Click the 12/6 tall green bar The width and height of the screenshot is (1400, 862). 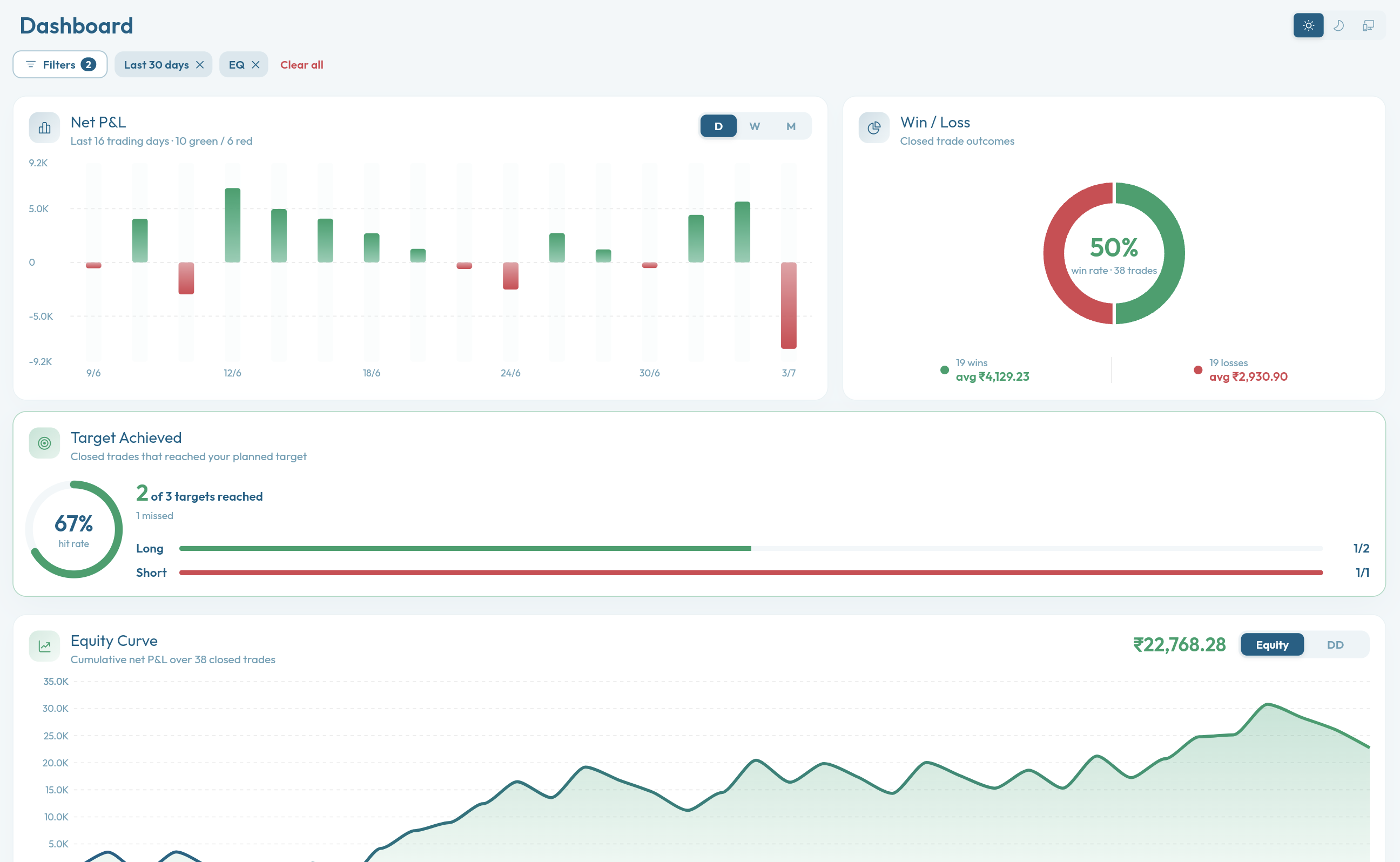[233, 225]
